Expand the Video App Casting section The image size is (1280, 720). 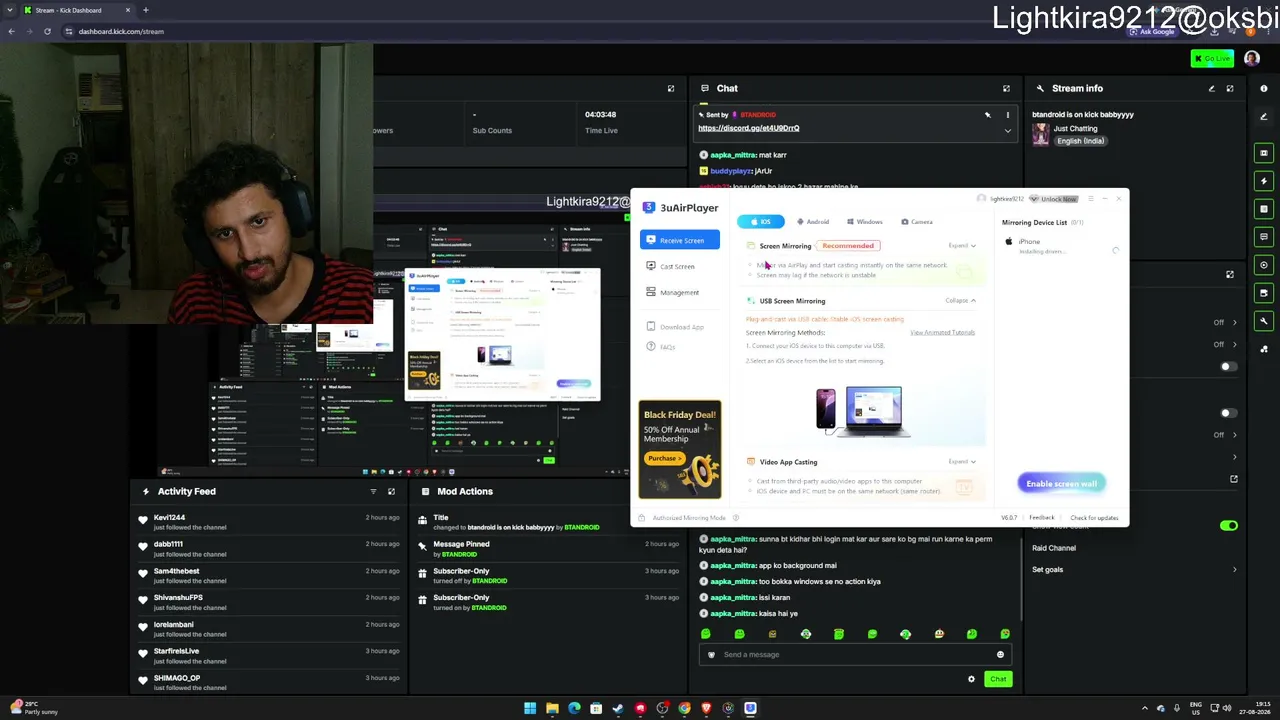pos(962,461)
